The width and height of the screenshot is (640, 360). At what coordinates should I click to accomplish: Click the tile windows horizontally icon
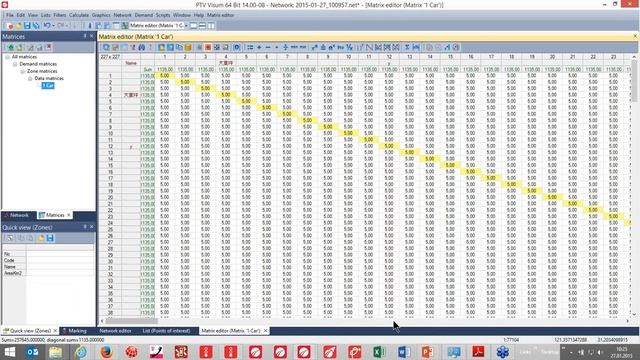(202, 26)
